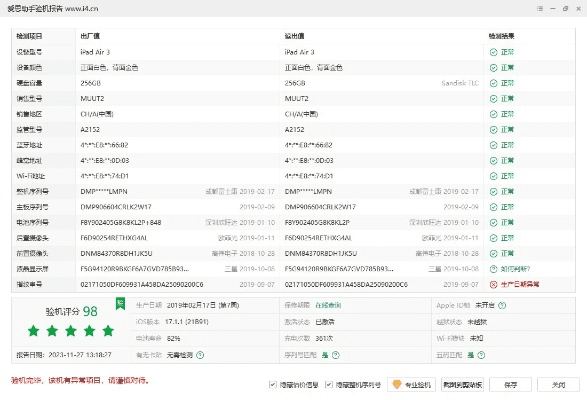Click the green check icon in the 监管型号 row
The width and height of the screenshot is (587, 400).
tap(493, 130)
